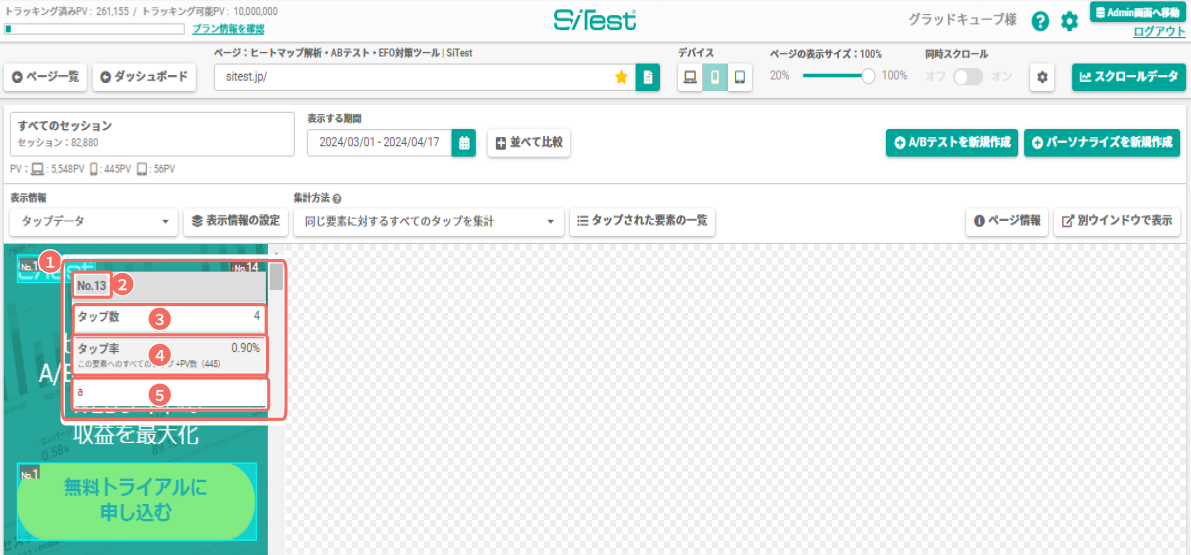1191x555 pixels.
Task: Click the tracking PV progress bar
Action: (95, 29)
